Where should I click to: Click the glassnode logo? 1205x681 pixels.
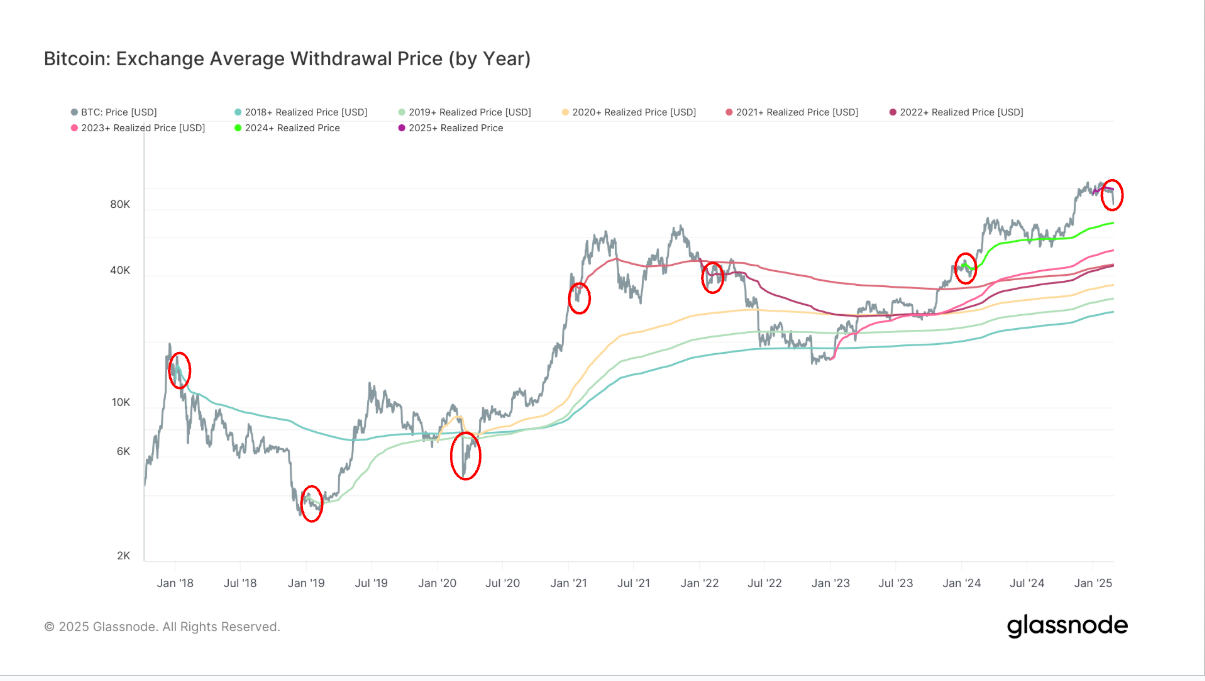(1067, 627)
